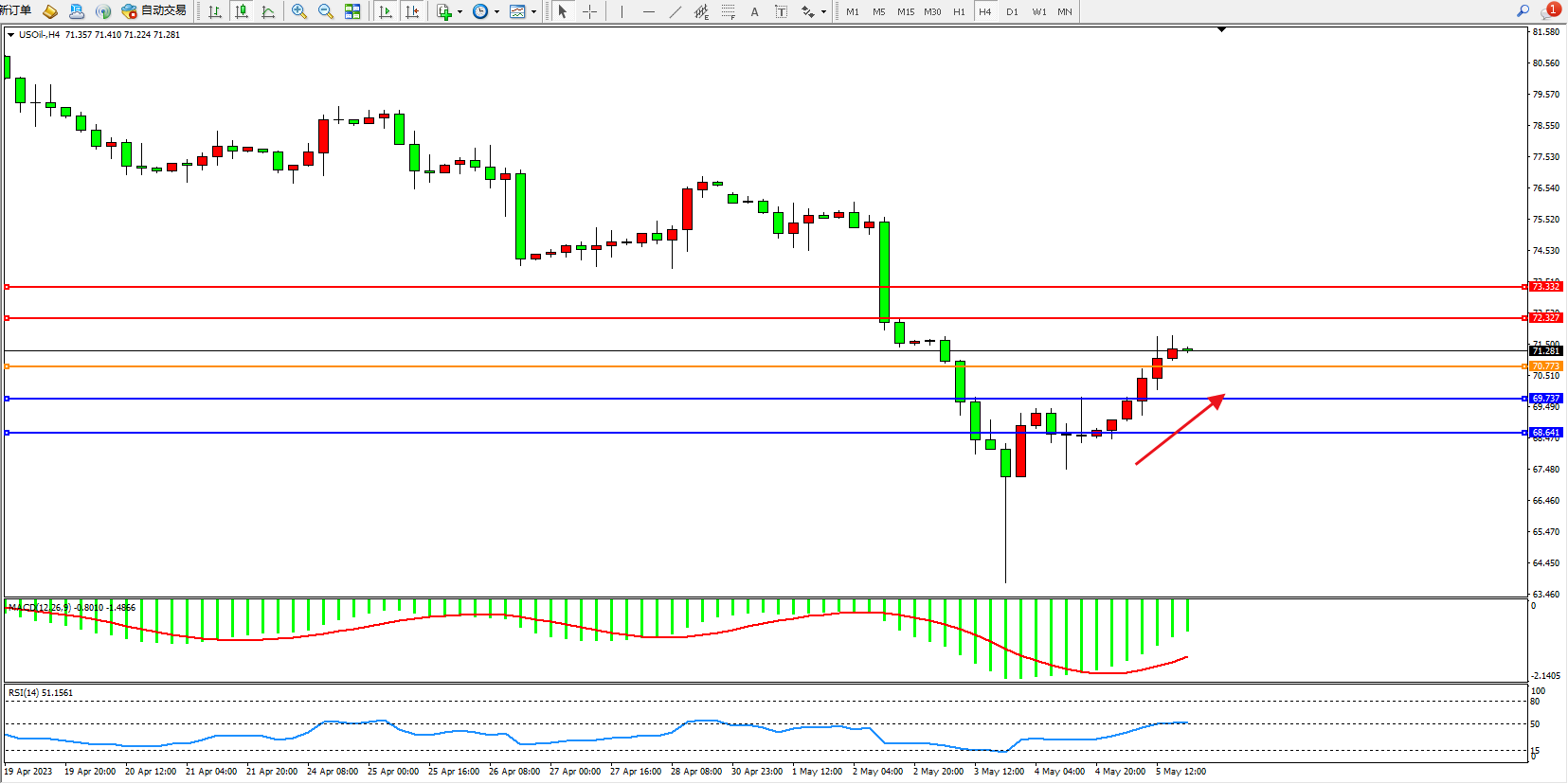Select the trendline drawing tool
1568x784 pixels.
675,11
